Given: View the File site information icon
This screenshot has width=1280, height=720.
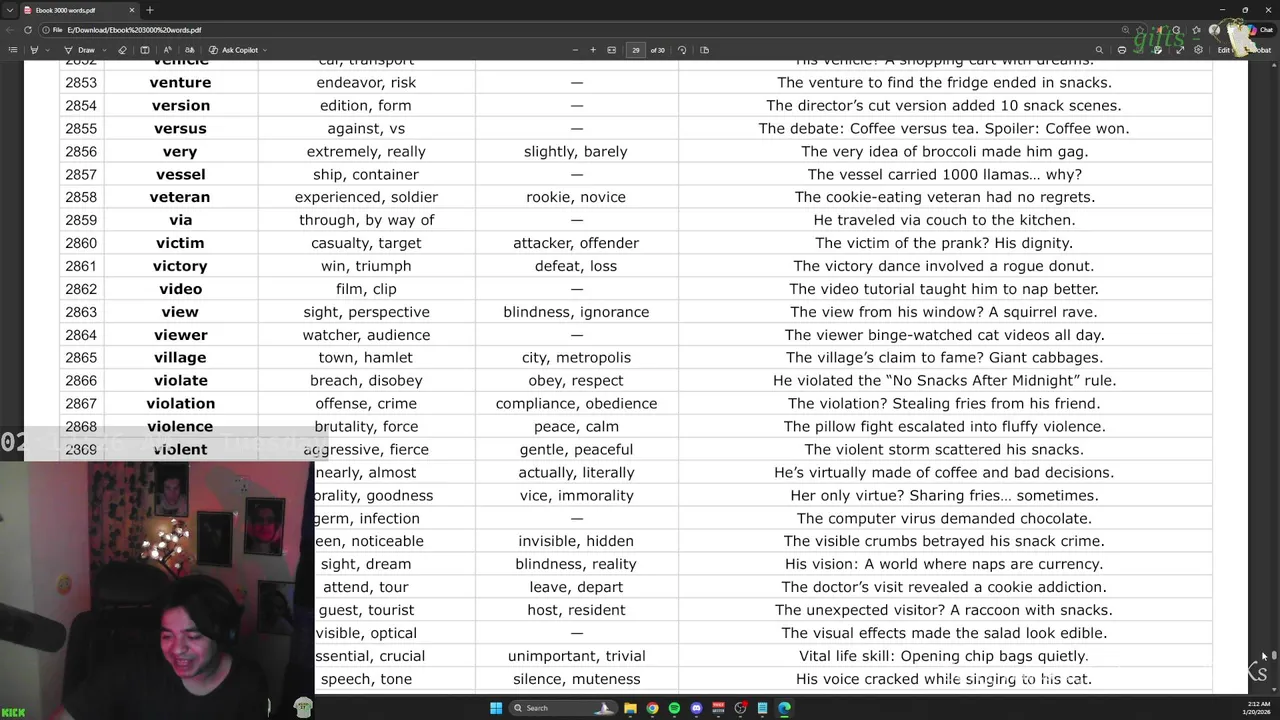Looking at the screenshot, I should coord(52,30).
